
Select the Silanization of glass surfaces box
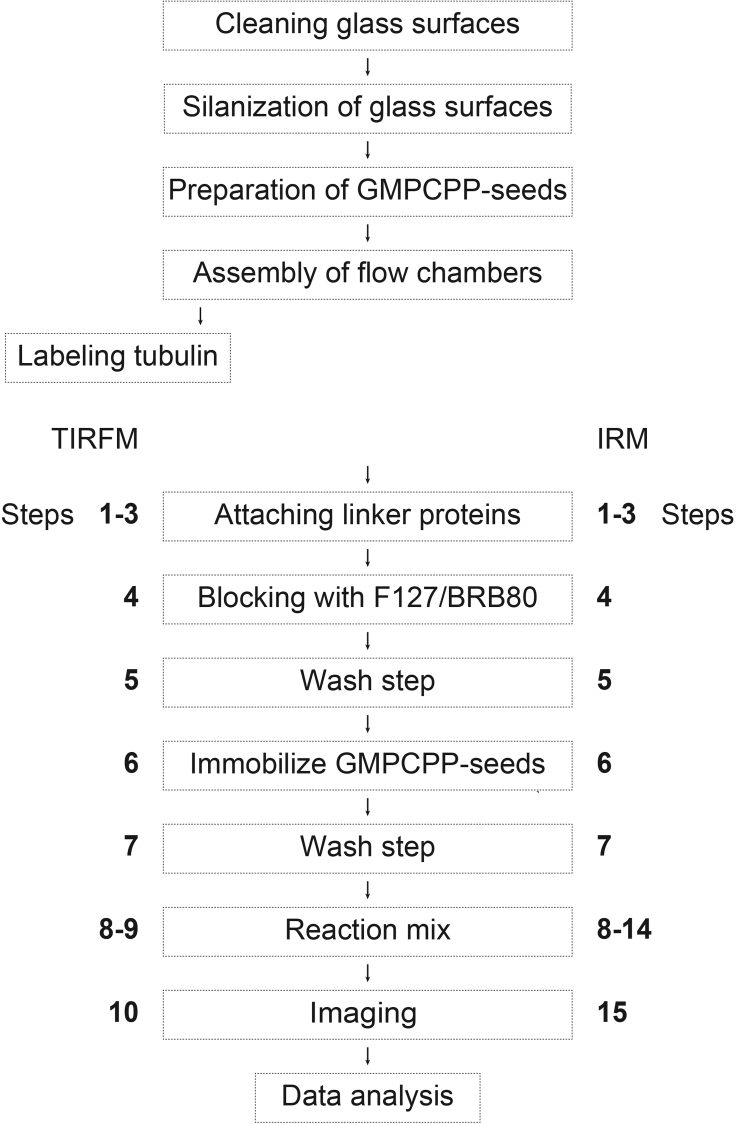point(368,107)
